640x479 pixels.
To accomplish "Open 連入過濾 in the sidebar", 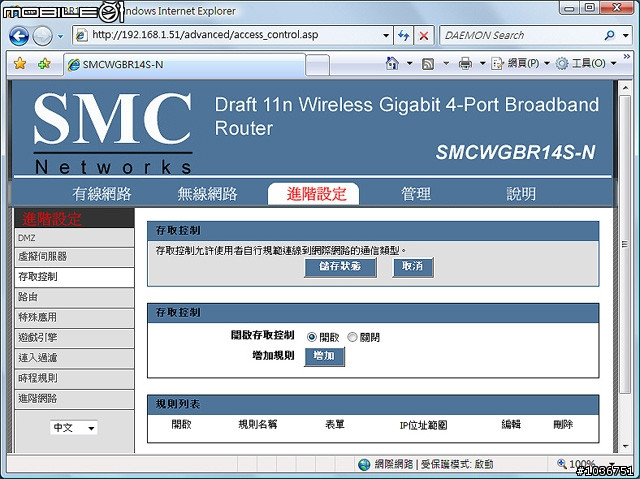I will click(x=74, y=358).
